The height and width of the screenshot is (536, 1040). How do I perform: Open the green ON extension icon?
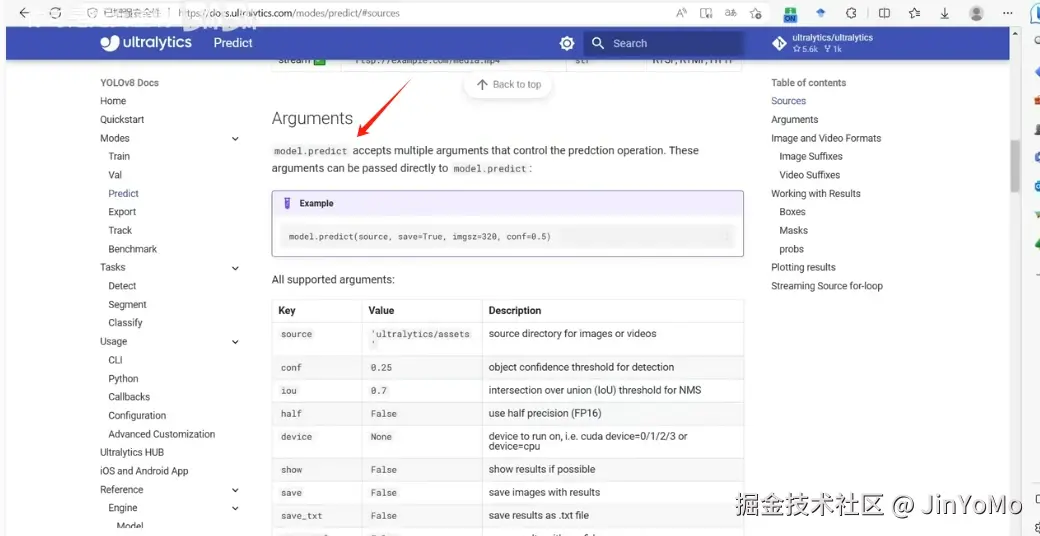[x=790, y=14]
